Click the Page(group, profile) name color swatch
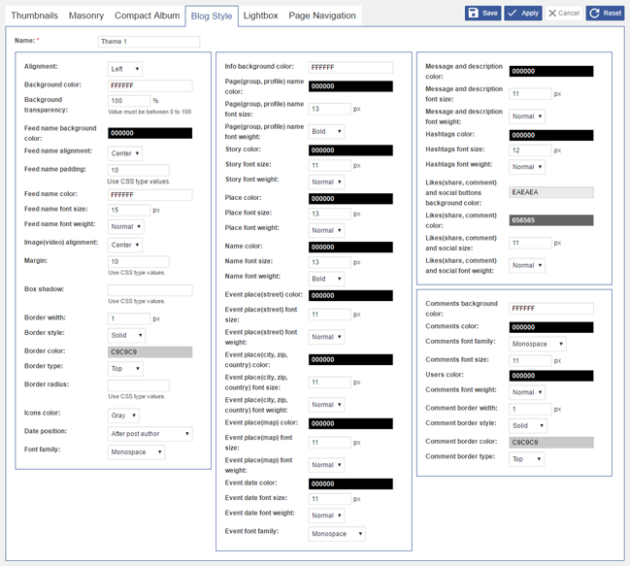 click(x=350, y=86)
